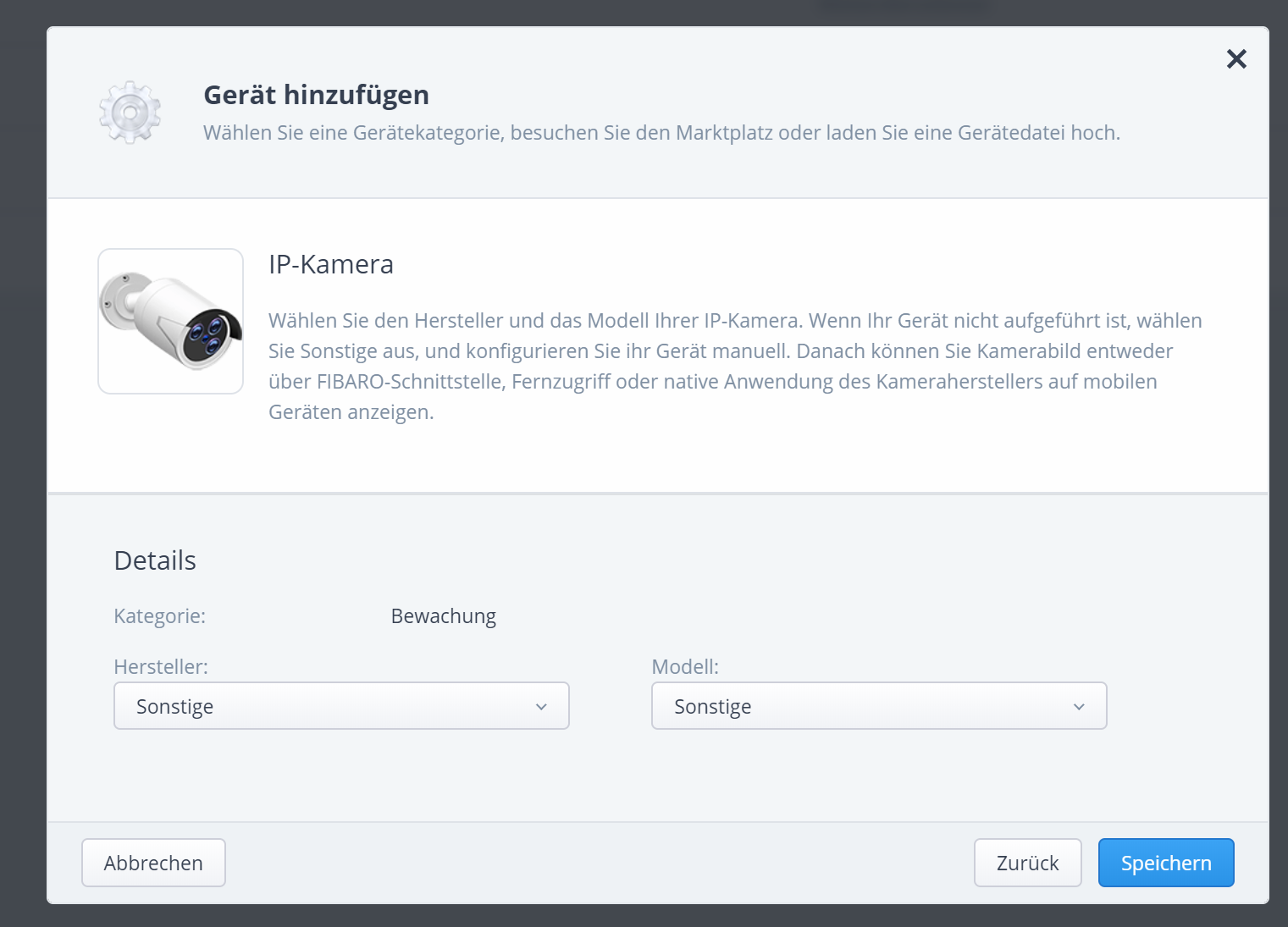
Task: Select the 'Sonstige' text in Modell field
Action: [x=712, y=707]
